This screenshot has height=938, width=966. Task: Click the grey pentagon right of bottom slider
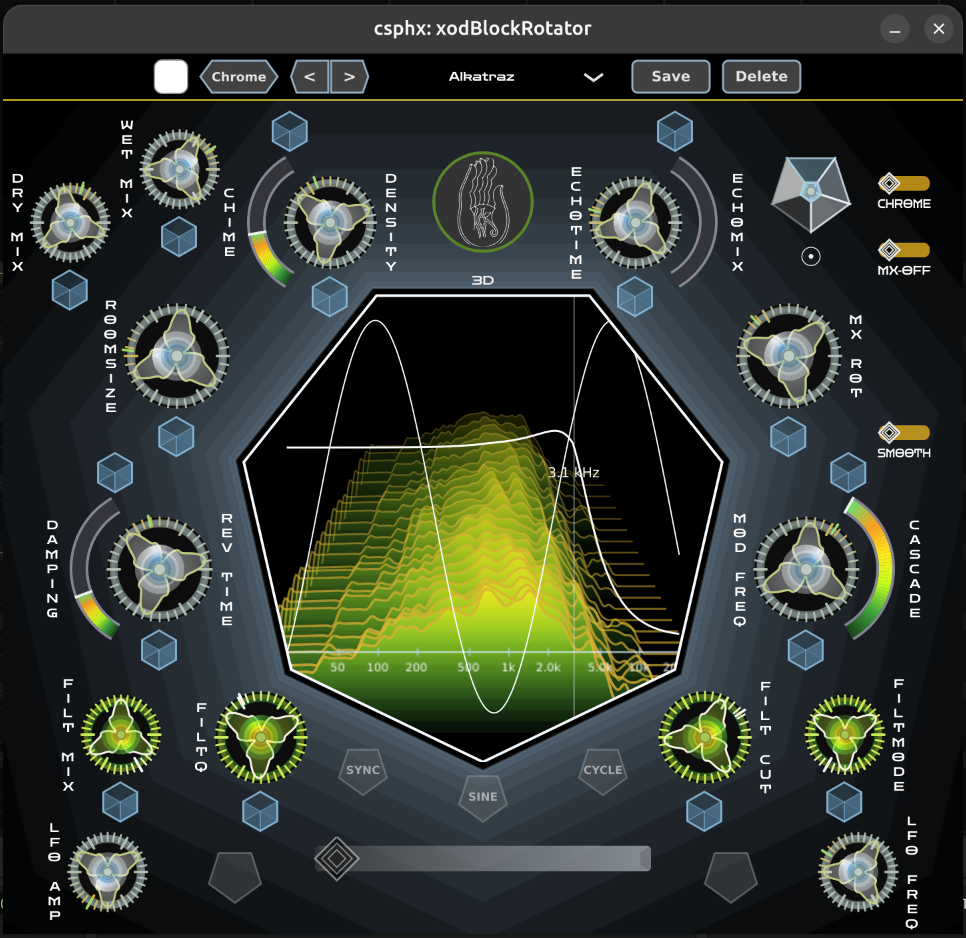(x=731, y=876)
